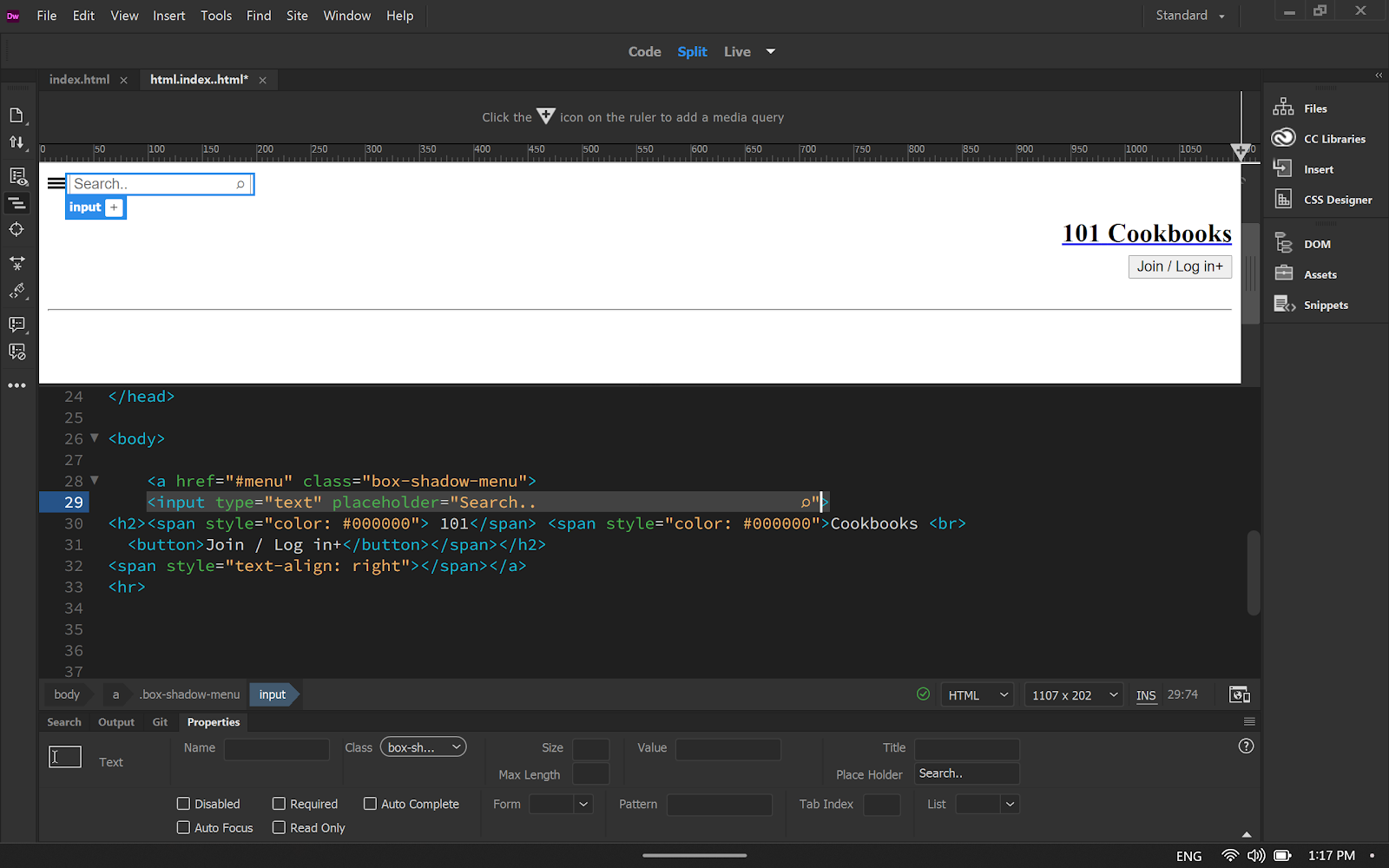Select the body tag in tag selector
This screenshot has width=1389, height=868.
pyautogui.click(x=67, y=694)
